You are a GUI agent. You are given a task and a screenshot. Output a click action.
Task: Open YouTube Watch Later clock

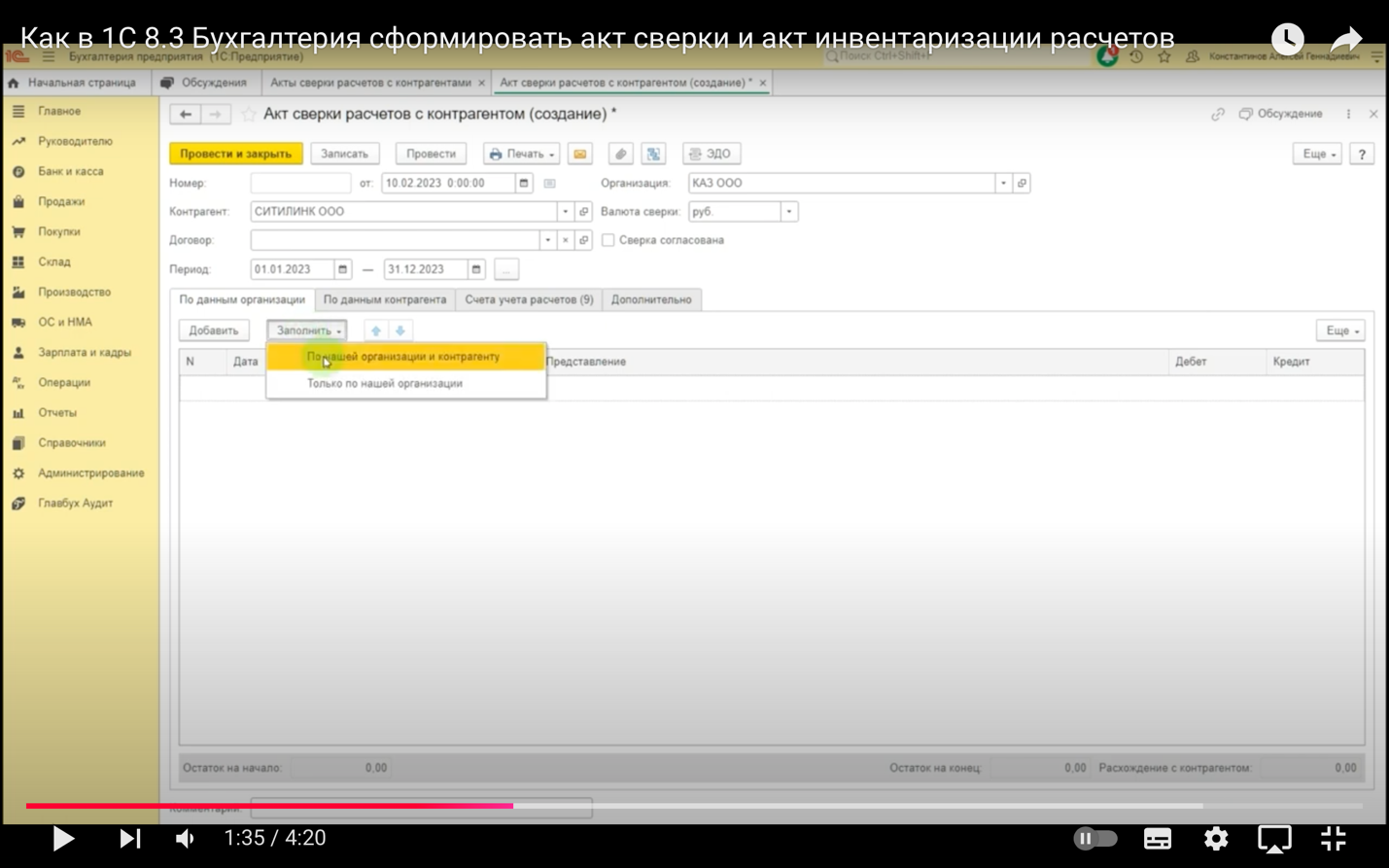click(1288, 39)
